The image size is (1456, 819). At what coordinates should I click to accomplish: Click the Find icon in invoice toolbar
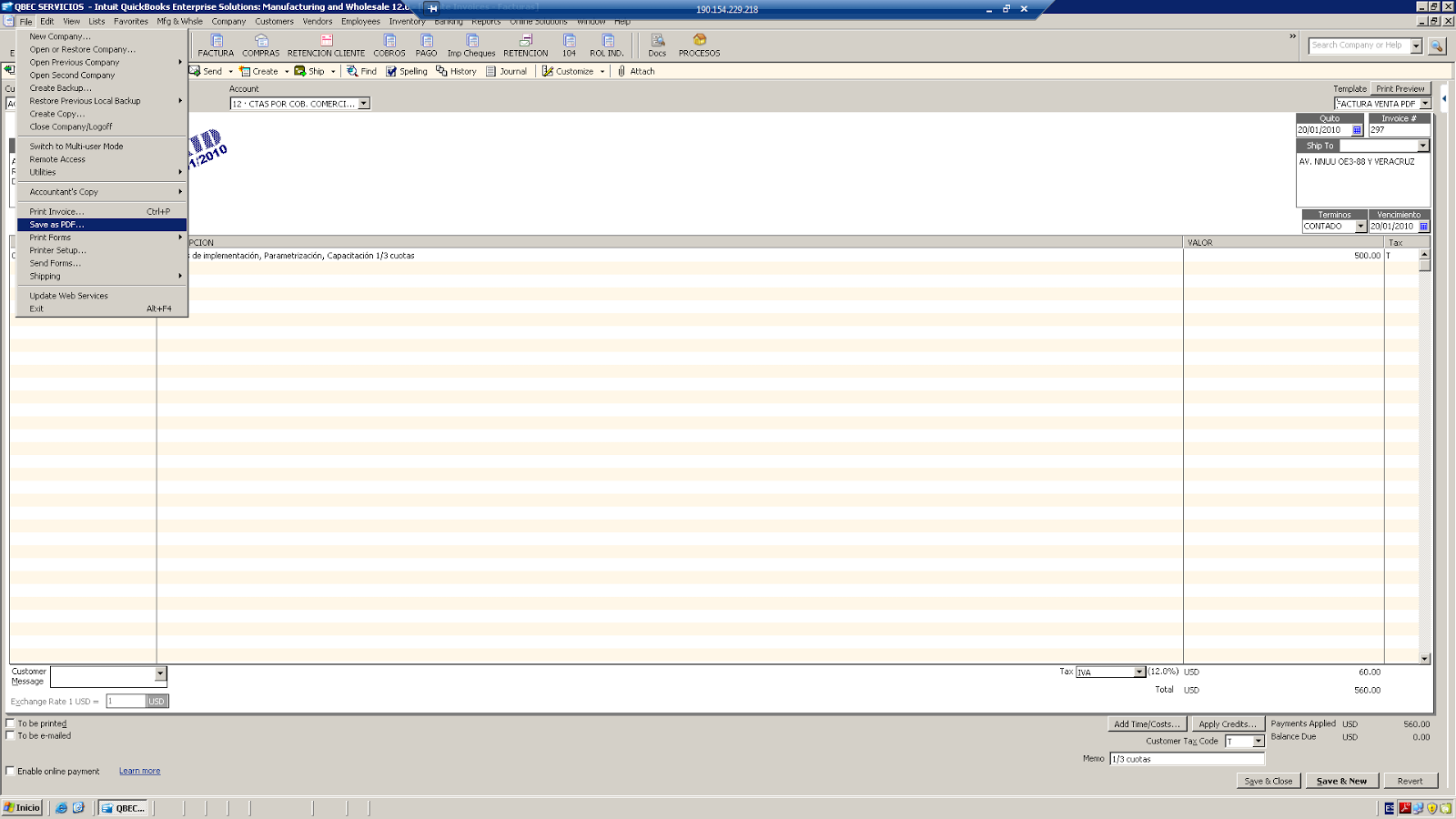(x=361, y=71)
